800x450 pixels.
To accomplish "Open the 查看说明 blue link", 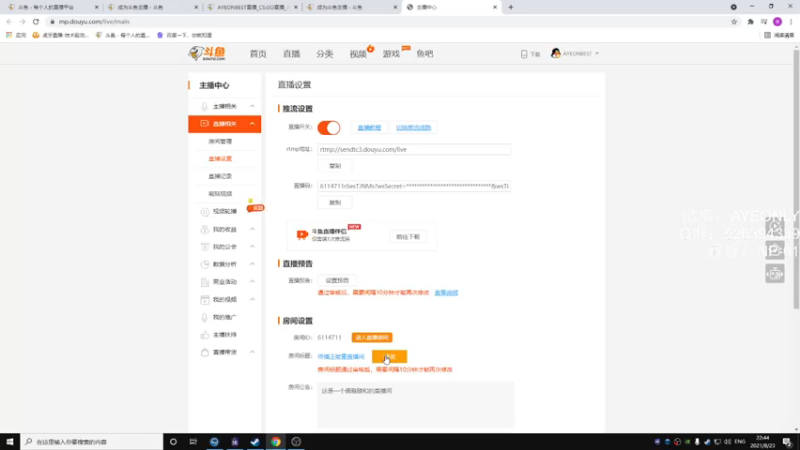I will (446, 293).
